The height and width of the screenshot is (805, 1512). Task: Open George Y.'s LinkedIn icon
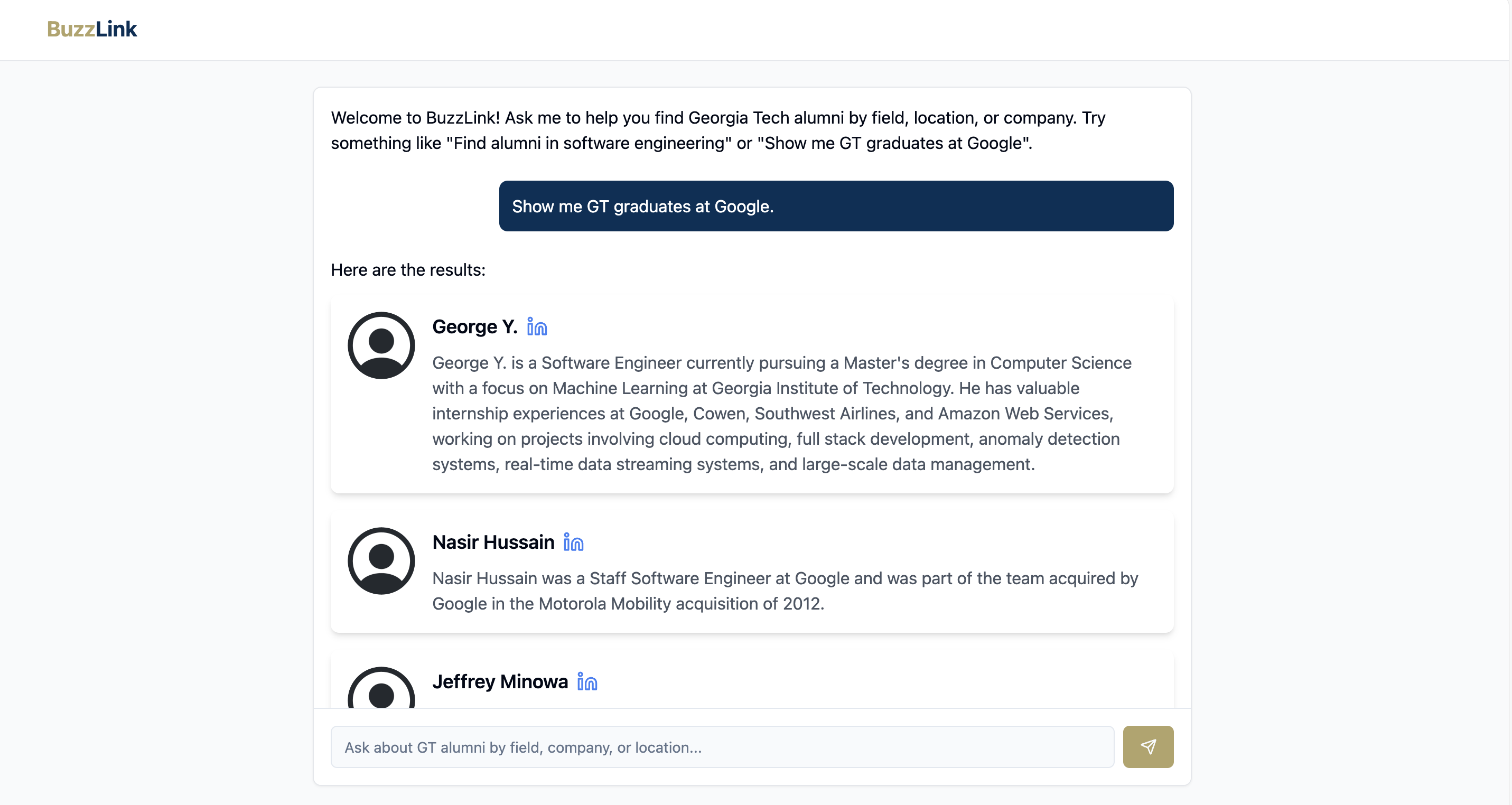pyautogui.click(x=536, y=327)
